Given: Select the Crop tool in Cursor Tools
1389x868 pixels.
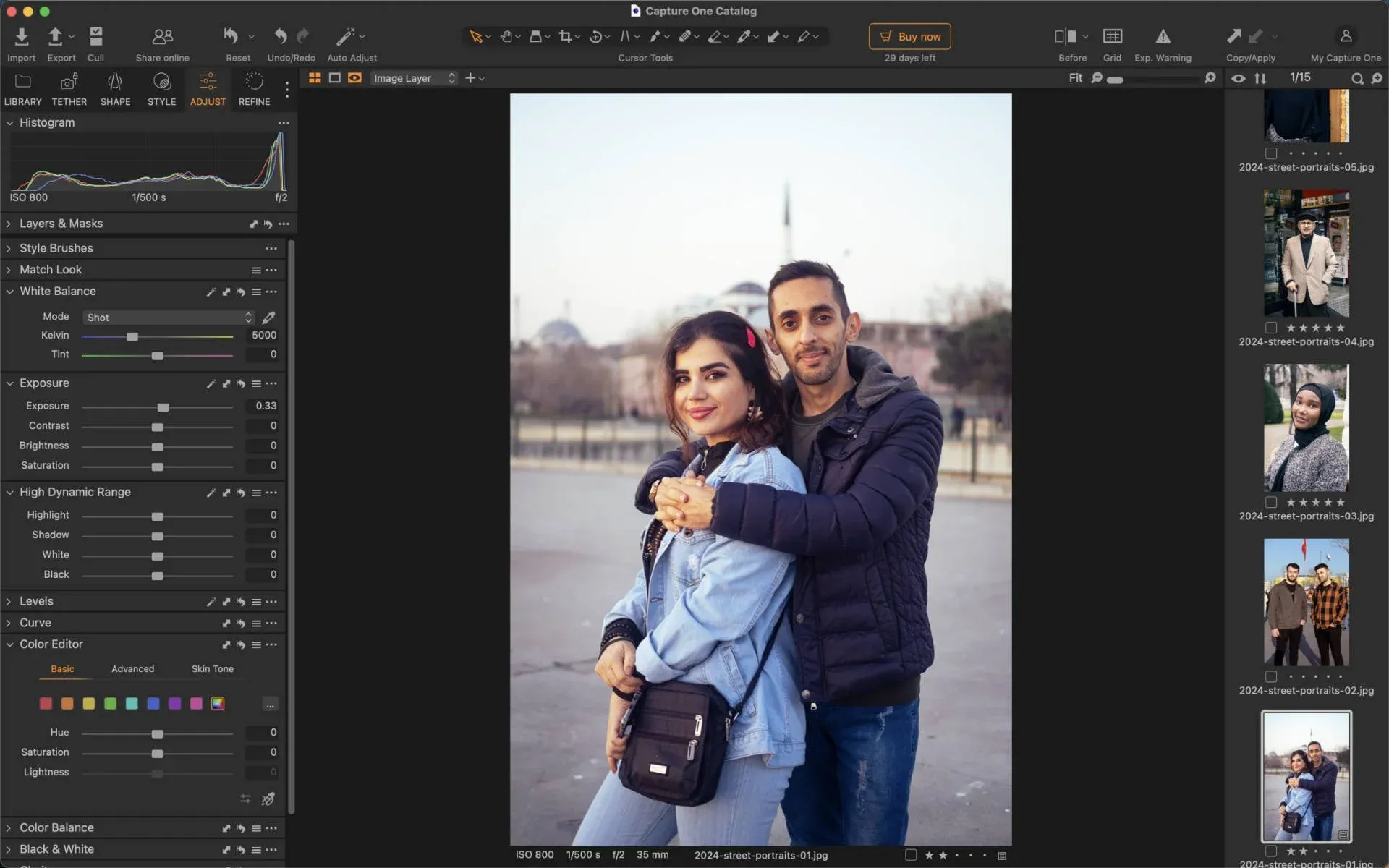Looking at the screenshot, I should [566, 36].
